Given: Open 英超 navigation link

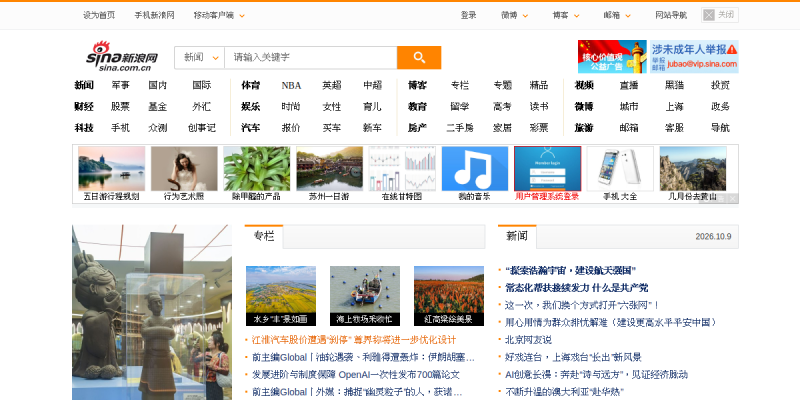Looking at the screenshot, I should point(332,85).
